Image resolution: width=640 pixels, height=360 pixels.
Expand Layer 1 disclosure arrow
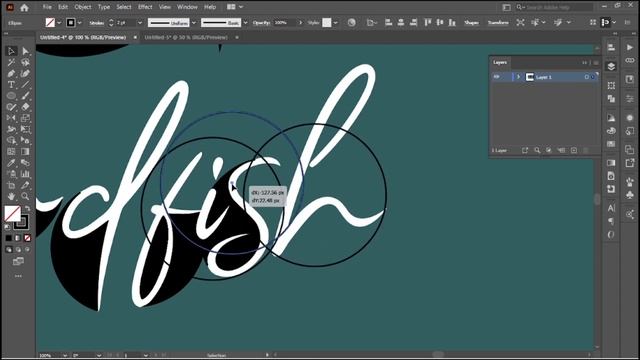click(518, 77)
